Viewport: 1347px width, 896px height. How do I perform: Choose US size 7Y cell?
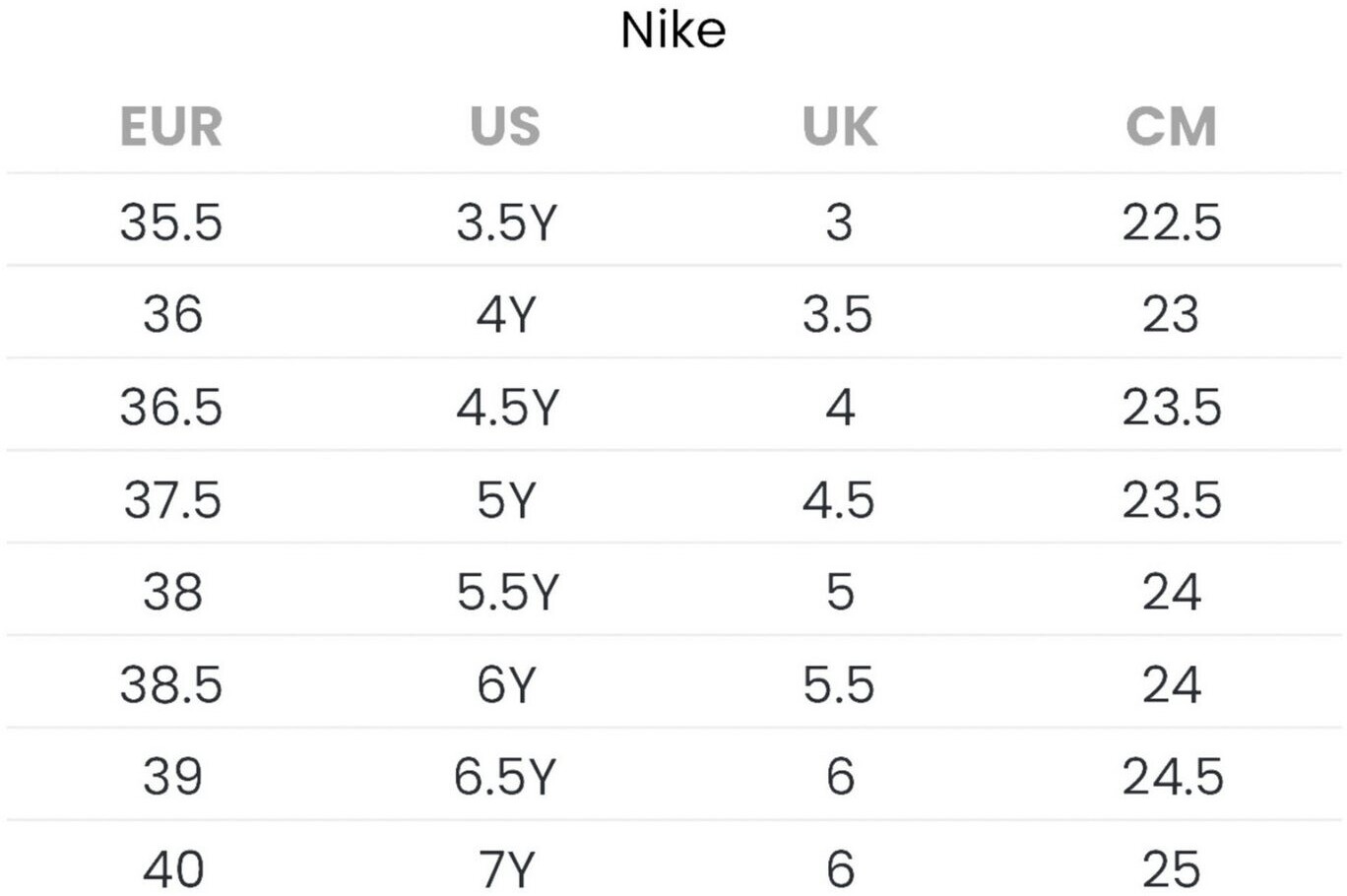tap(506, 868)
